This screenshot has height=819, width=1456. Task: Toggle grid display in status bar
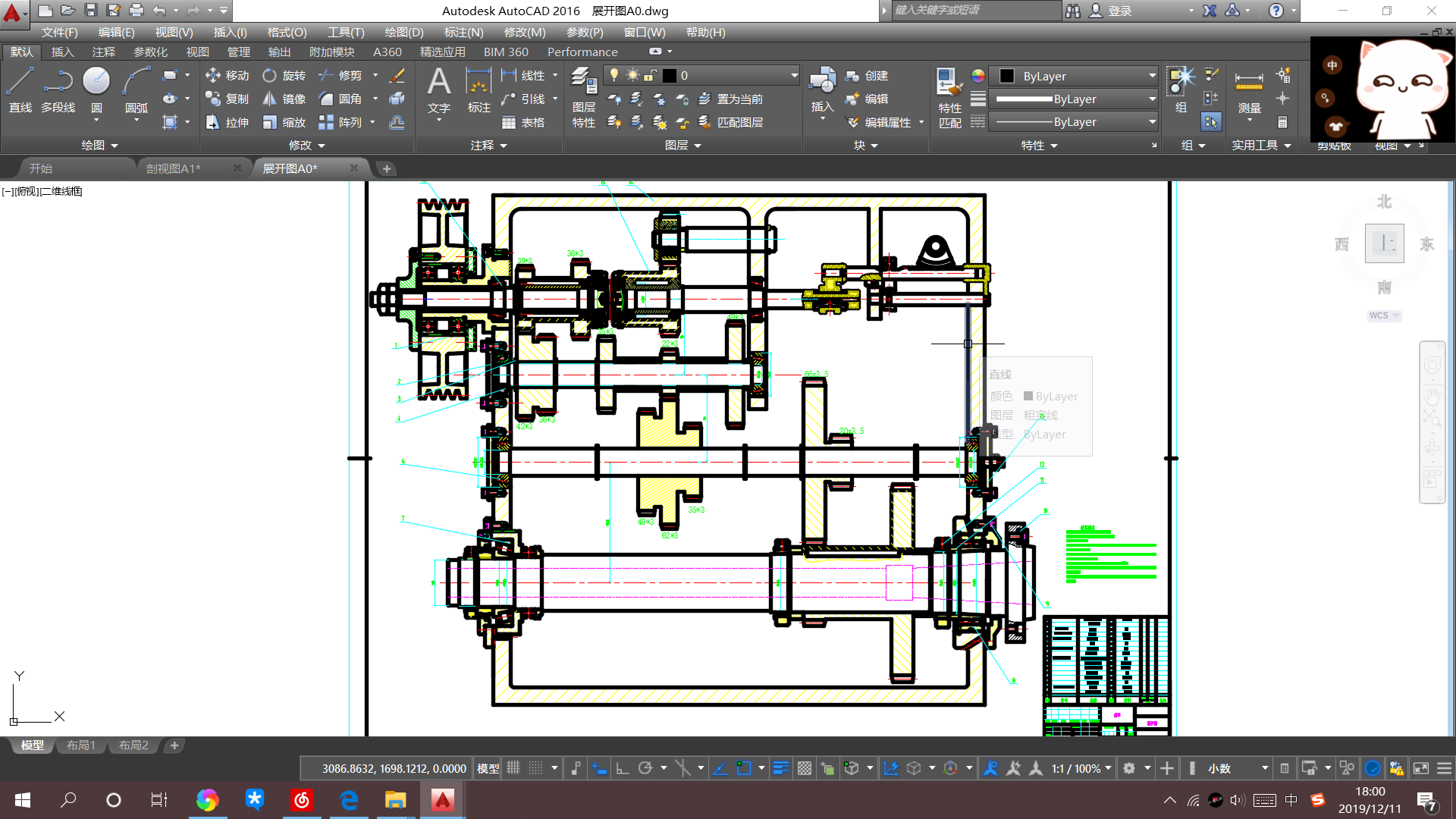click(x=513, y=768)
